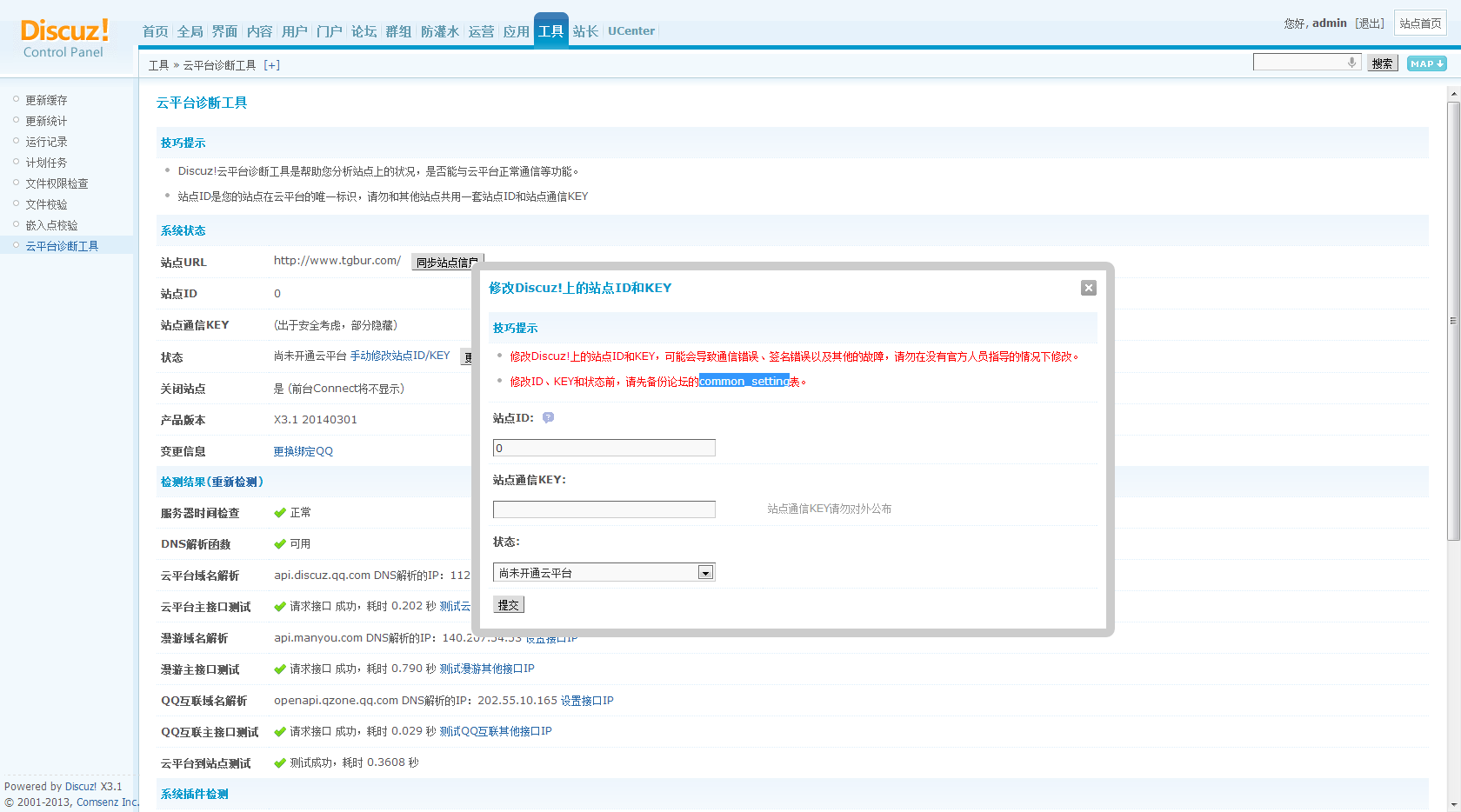Click the http://www.tgbur.com/ site URL text
The height and width of the screenshot is (812, 1461).
(x=337, y=260)
